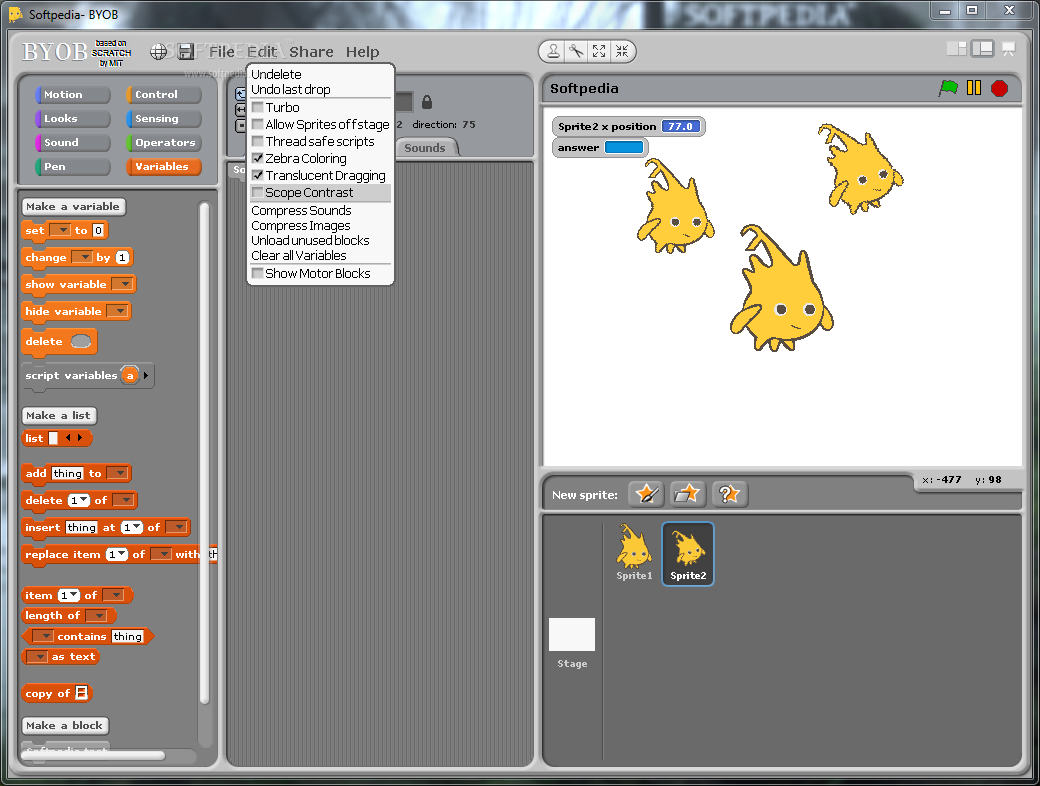This screenshot has height=786, width=1040.
Task: Select the Stage thumbnail
Action: (x=572, y=642)
